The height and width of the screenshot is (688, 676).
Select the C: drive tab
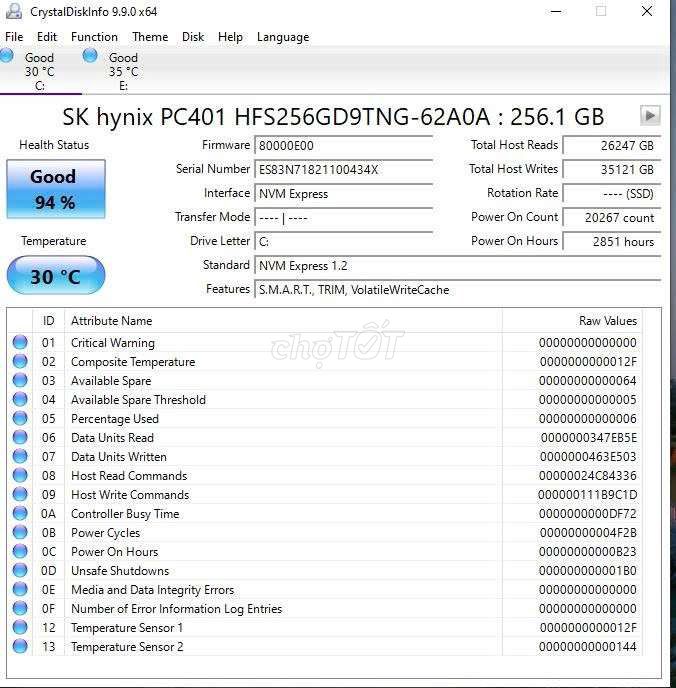(x=40, y=71)
